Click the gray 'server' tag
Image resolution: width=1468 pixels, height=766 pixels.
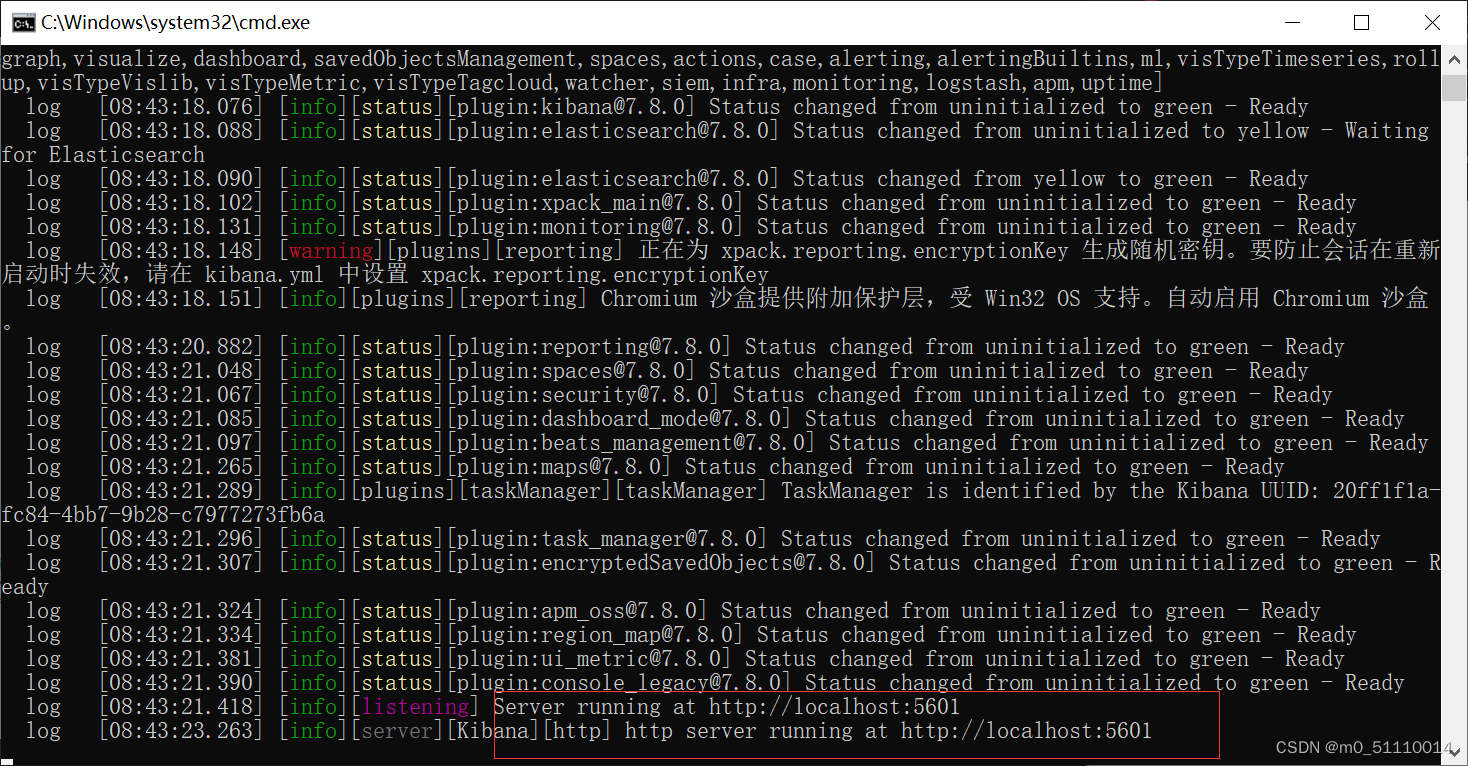click(397, 731)
